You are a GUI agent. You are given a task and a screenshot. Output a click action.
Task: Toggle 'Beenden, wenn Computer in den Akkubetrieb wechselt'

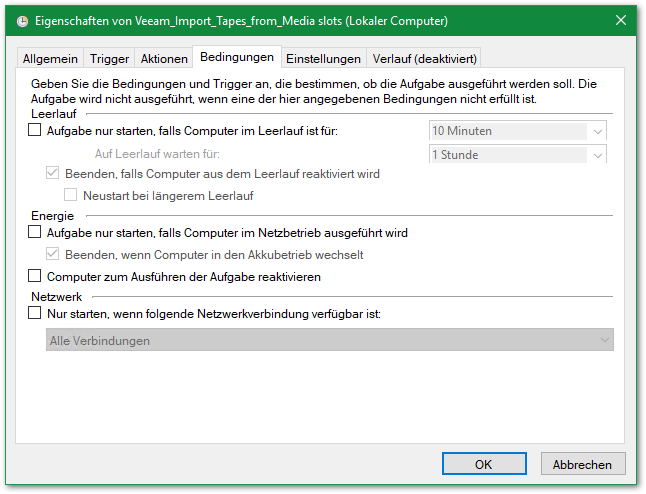[x=53, y=255]
